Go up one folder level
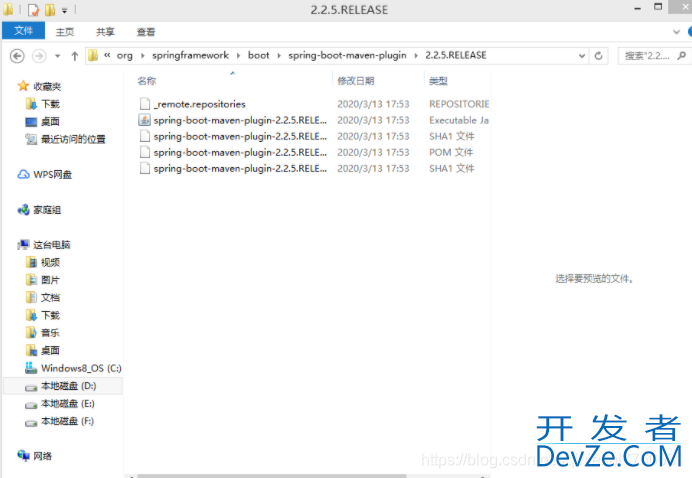 (75, 56)
